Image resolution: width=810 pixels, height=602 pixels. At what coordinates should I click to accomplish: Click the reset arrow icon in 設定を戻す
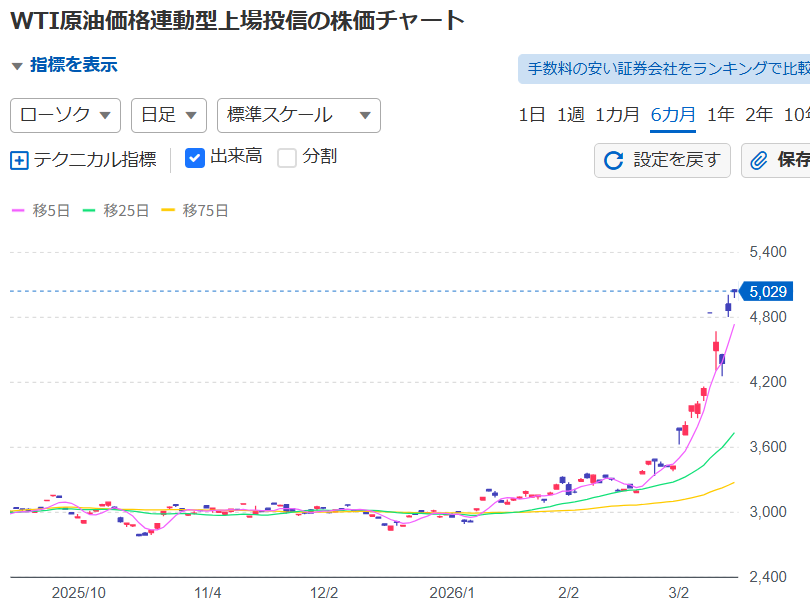click(x=614, y=160)
